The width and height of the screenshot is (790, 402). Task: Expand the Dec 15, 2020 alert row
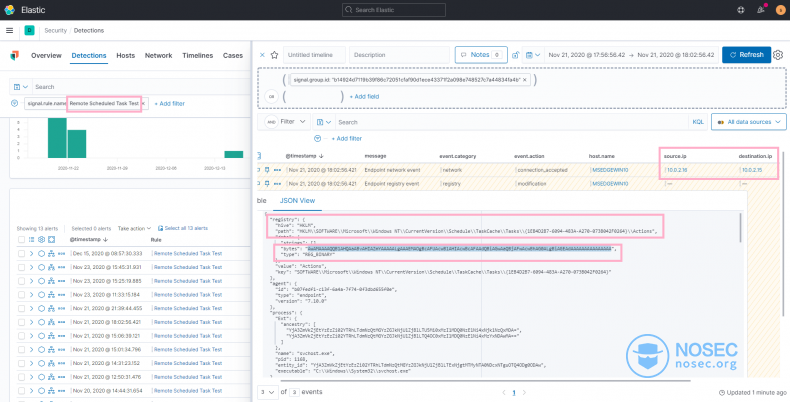pyautogui.click(x=31, y=253)
